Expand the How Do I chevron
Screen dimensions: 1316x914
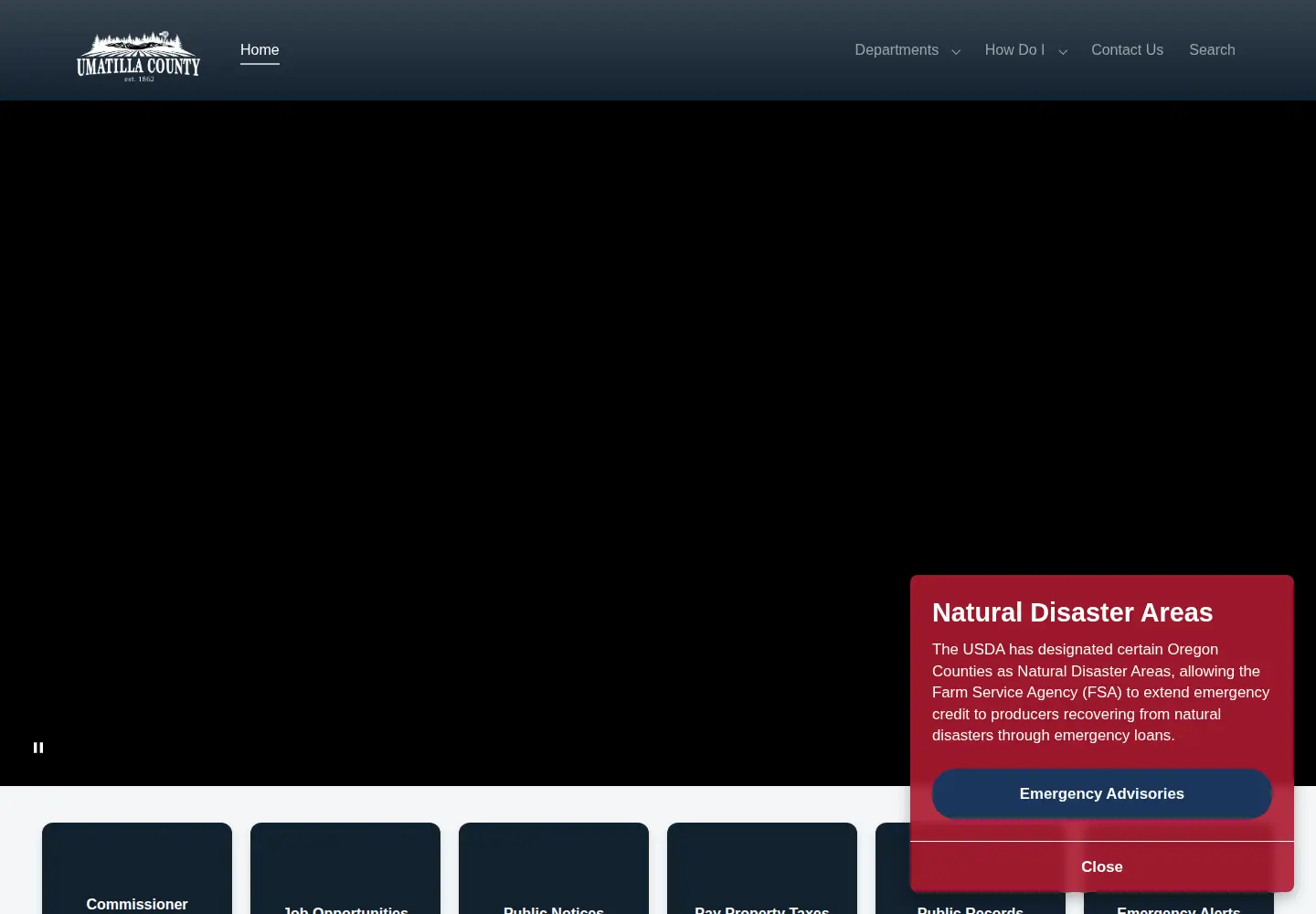pos(1063,52)
